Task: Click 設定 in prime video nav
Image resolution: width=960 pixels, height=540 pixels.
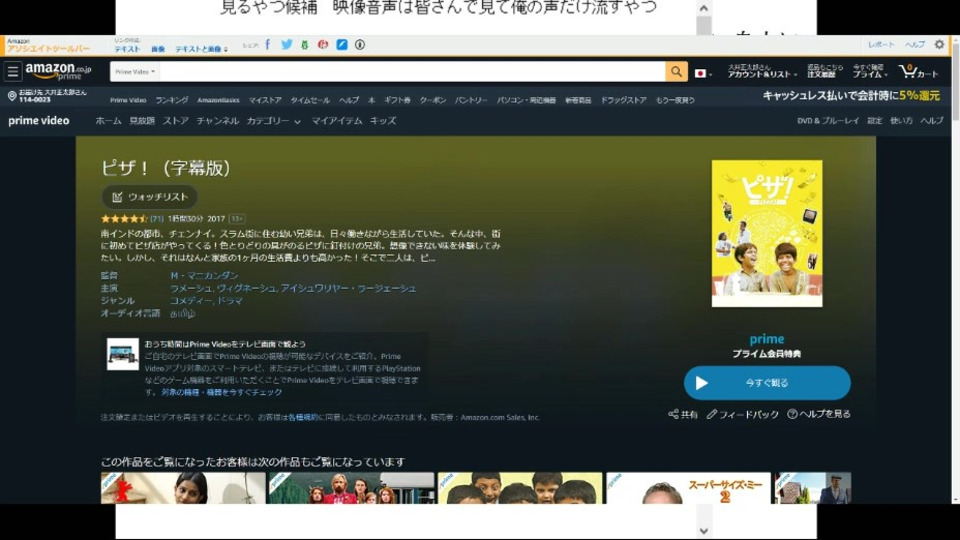Action: coord(874,121)
